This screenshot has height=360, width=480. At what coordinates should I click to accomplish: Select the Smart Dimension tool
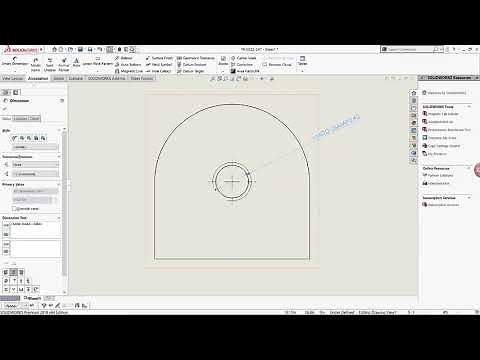(x=14, y=61)
